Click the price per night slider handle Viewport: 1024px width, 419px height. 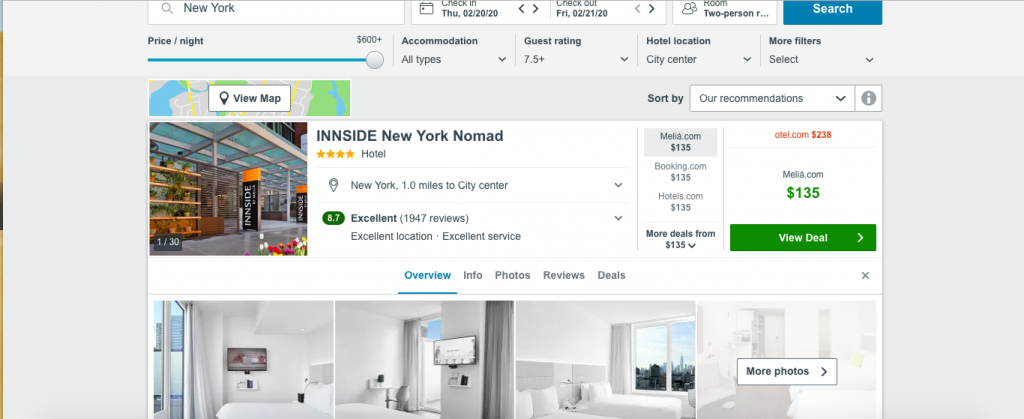[375, 60]
